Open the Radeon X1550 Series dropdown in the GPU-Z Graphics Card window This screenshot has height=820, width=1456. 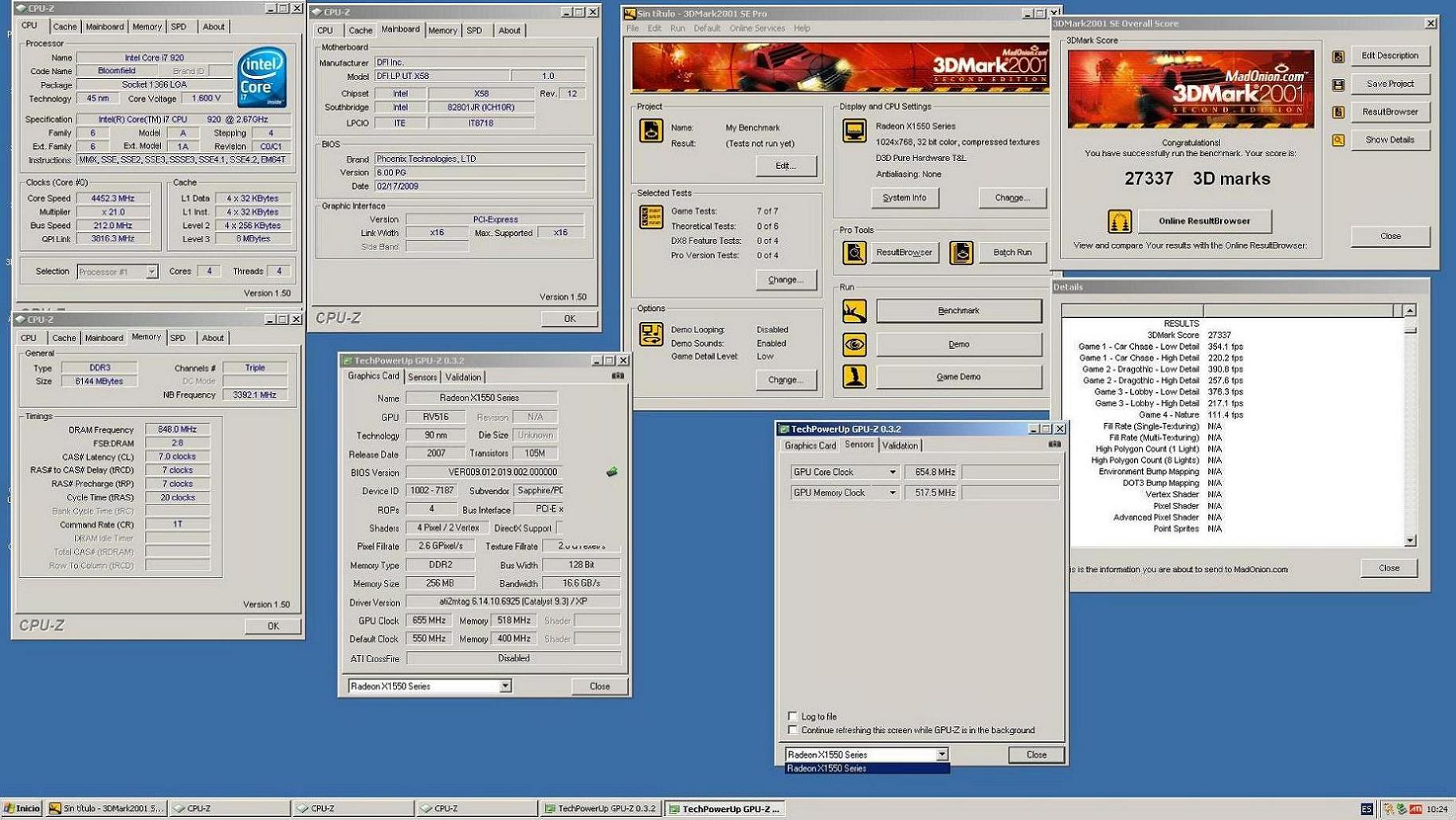point(504,686)
